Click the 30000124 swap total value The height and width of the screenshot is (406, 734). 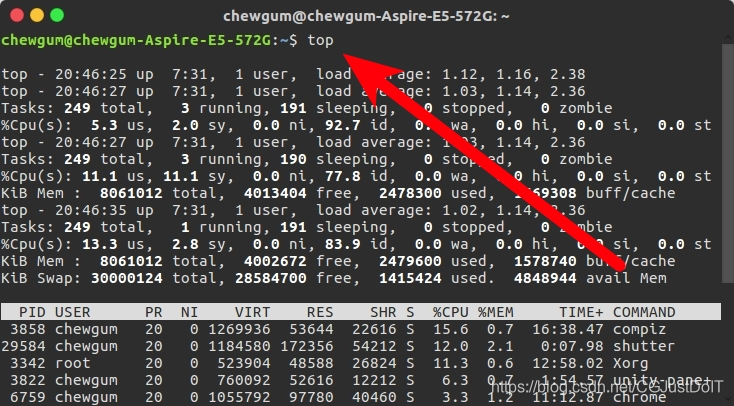(127, 278)
